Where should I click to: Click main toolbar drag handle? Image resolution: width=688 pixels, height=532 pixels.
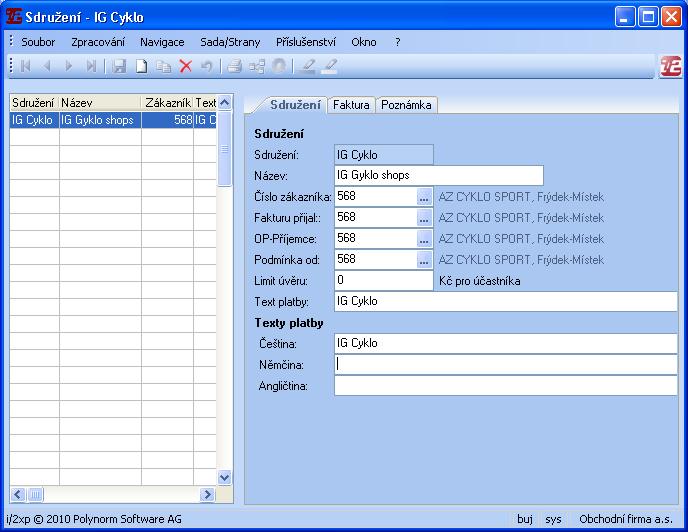pyautogui.click(x=11, y=66)
